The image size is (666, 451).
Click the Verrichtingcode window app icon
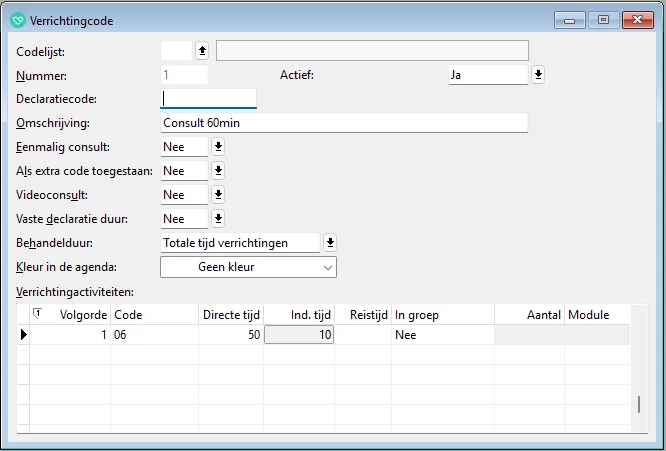(17, 18)
